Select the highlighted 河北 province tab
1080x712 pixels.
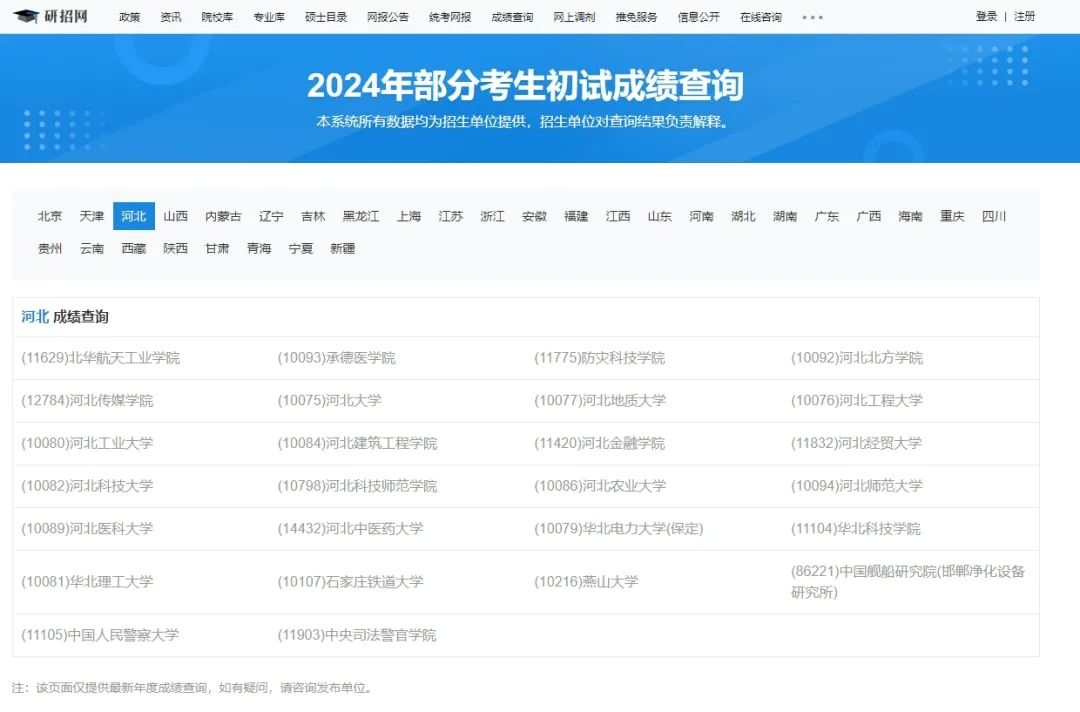tap(134, 216)
